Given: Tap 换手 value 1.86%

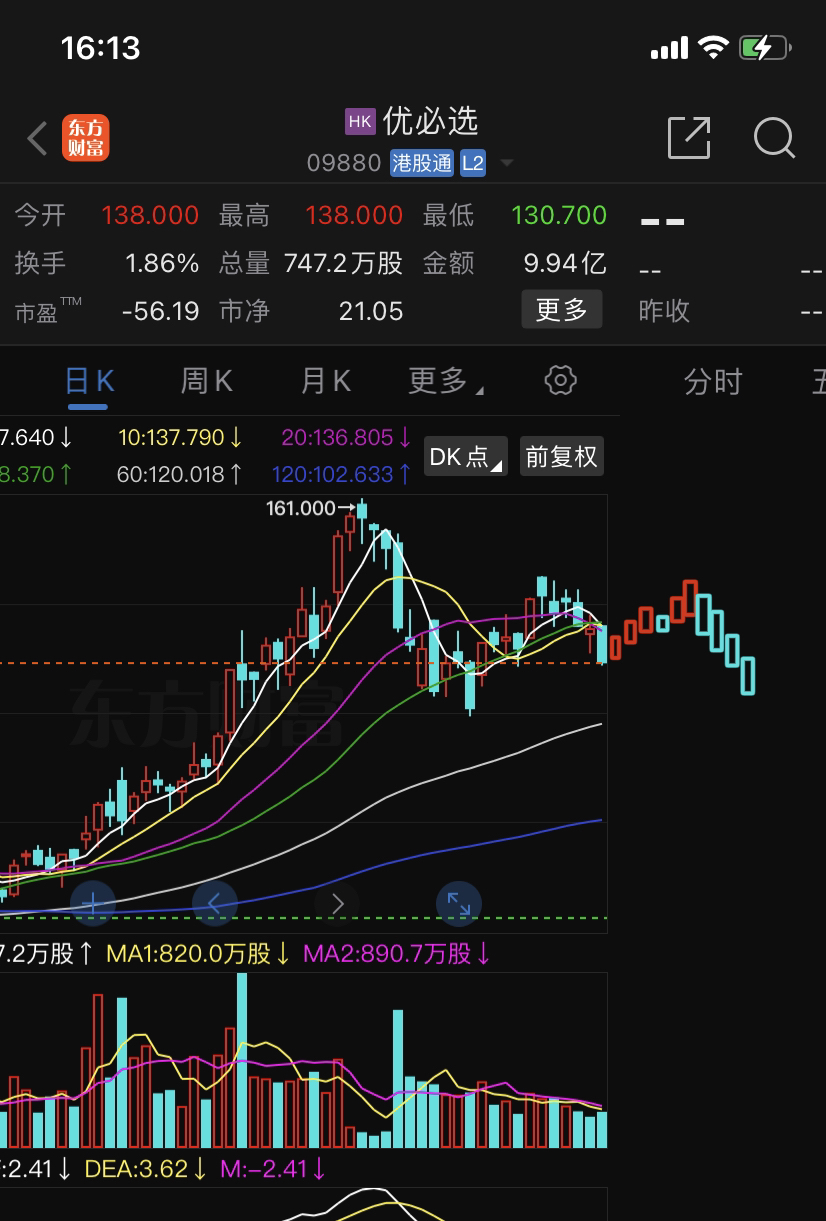Looking at the screenshot, I should (x=162, y=263).
